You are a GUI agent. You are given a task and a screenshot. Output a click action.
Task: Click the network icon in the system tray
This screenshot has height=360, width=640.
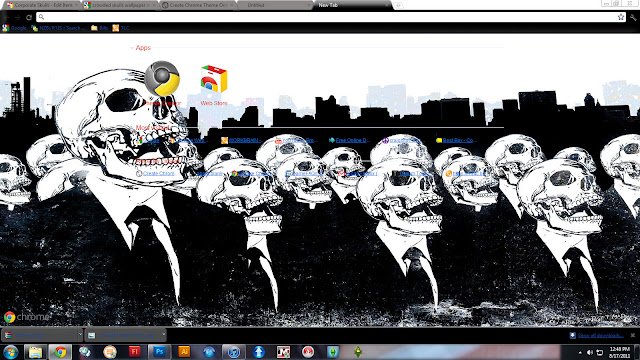point(600,352)
